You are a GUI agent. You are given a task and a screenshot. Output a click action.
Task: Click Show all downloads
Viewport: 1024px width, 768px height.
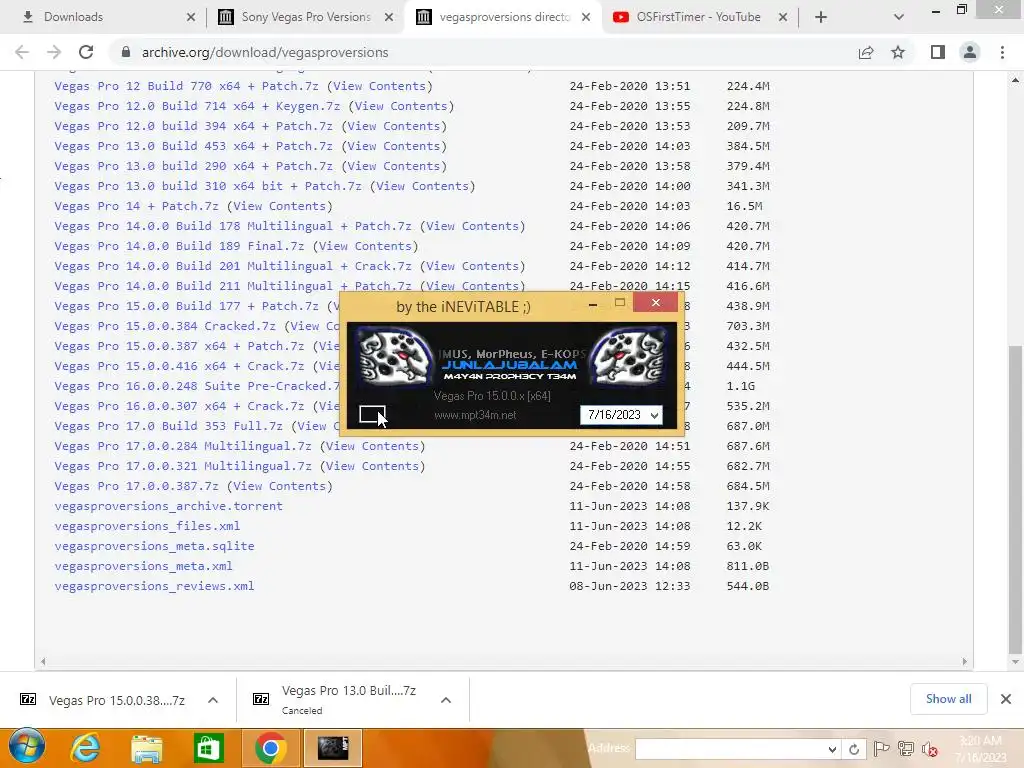point(948,699)
